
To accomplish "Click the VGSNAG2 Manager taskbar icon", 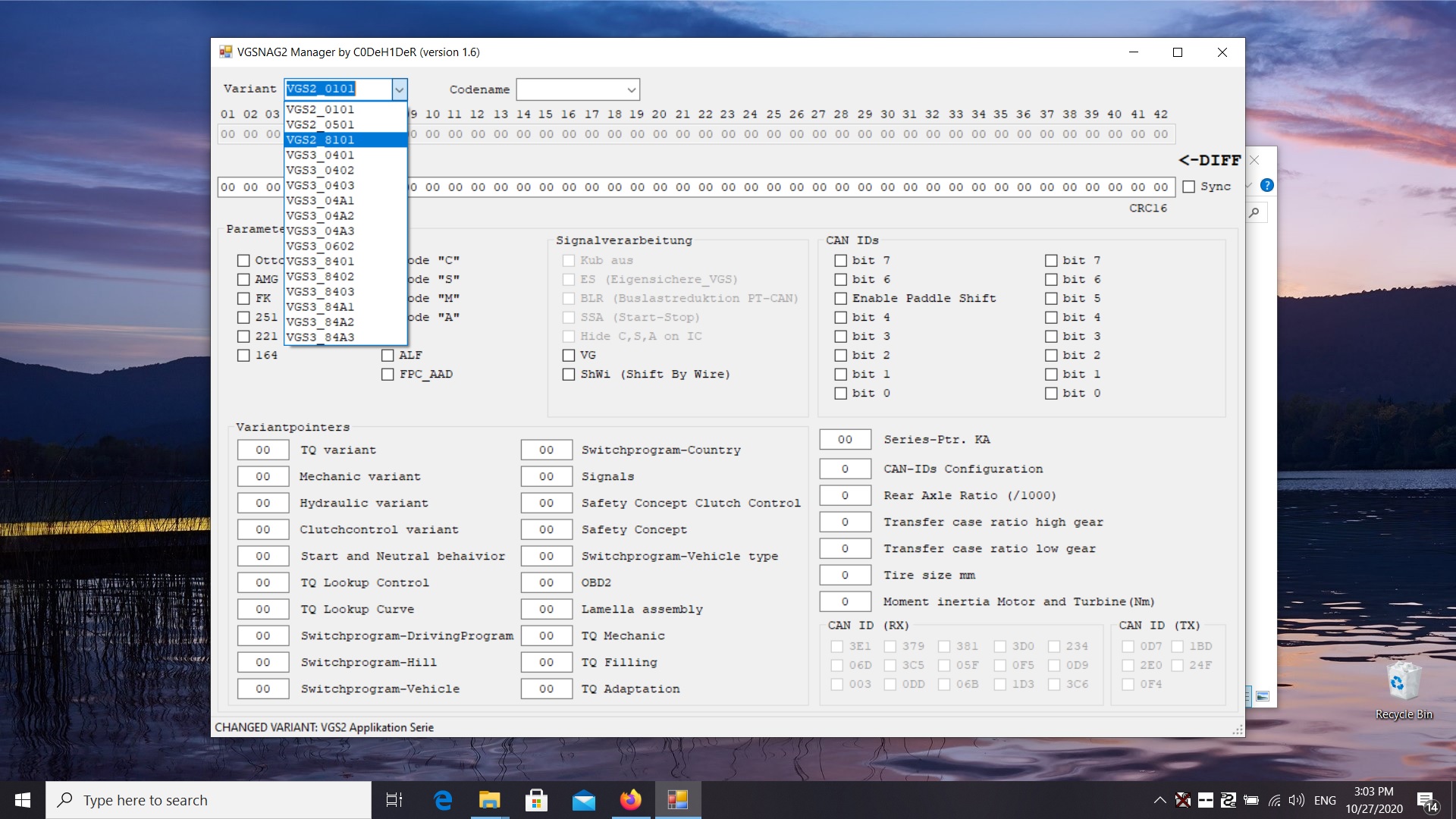I will pyautogui.click(x=677, y=800).
